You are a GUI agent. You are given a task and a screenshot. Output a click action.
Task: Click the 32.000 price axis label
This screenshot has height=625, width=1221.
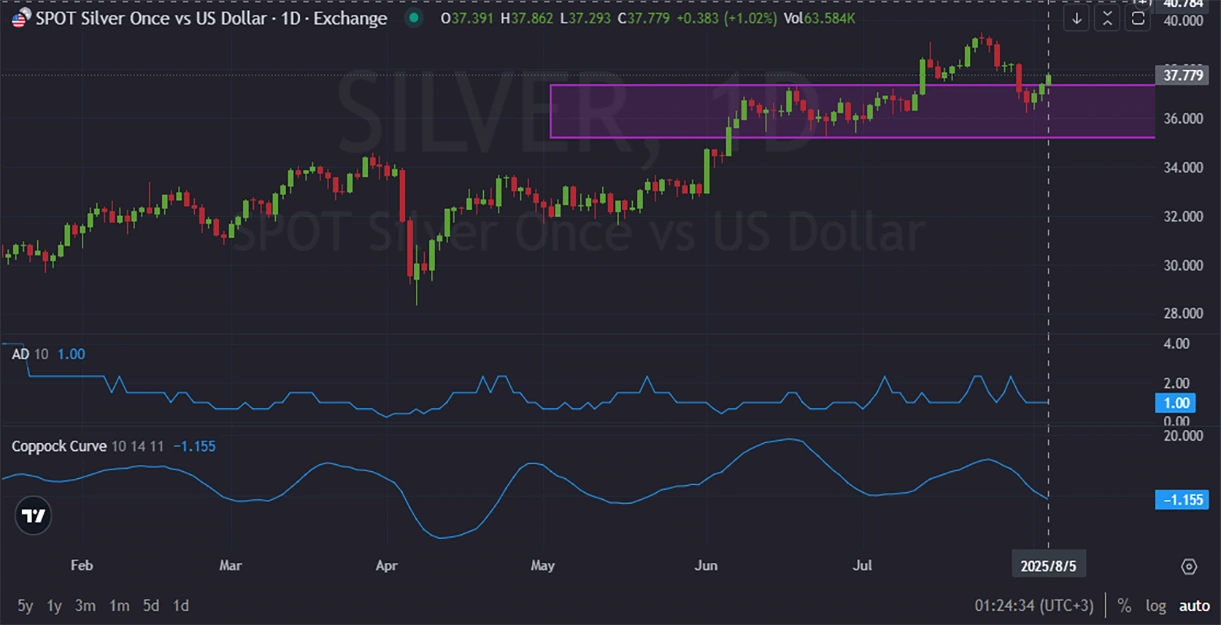(1183, 216)
